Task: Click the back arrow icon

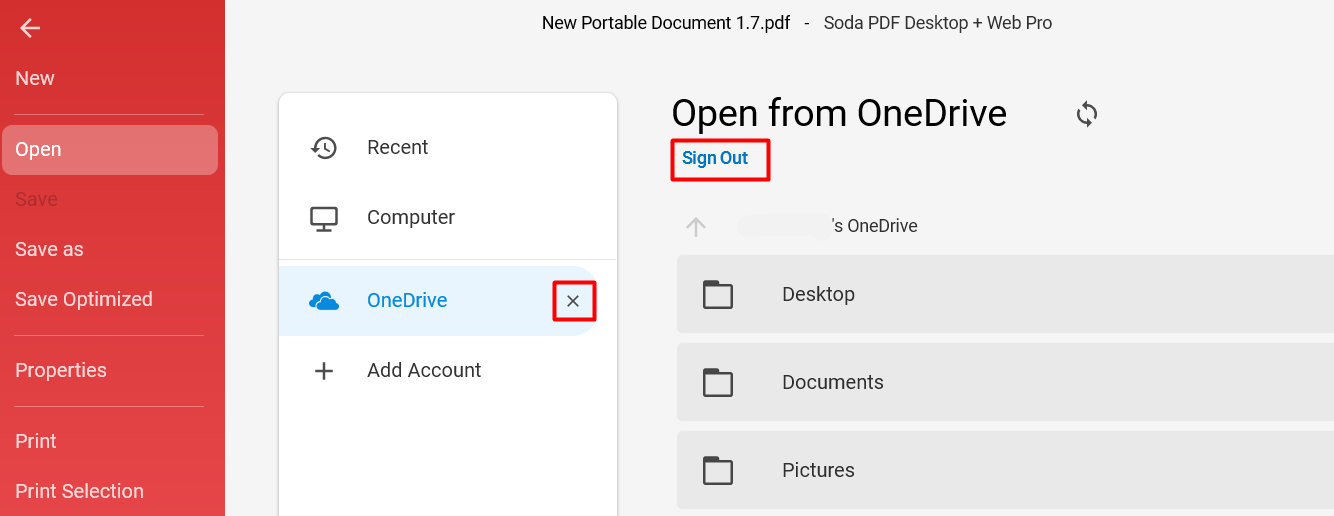Action: pyautogui.click(x=30, y=28)
